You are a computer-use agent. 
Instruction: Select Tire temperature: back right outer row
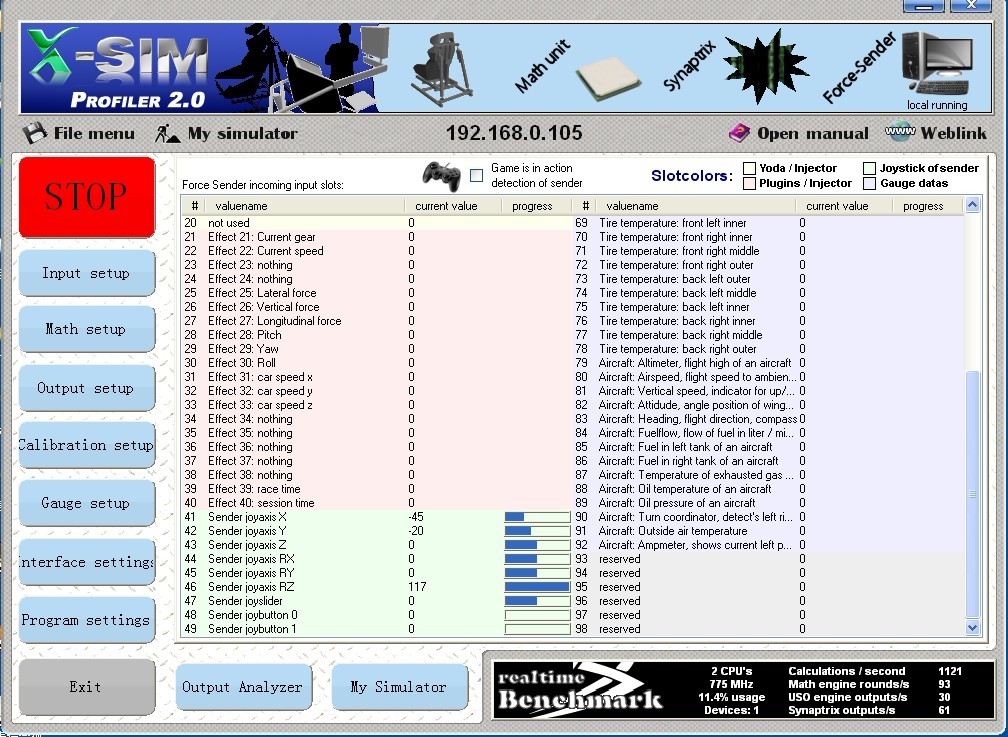point(768,349)
